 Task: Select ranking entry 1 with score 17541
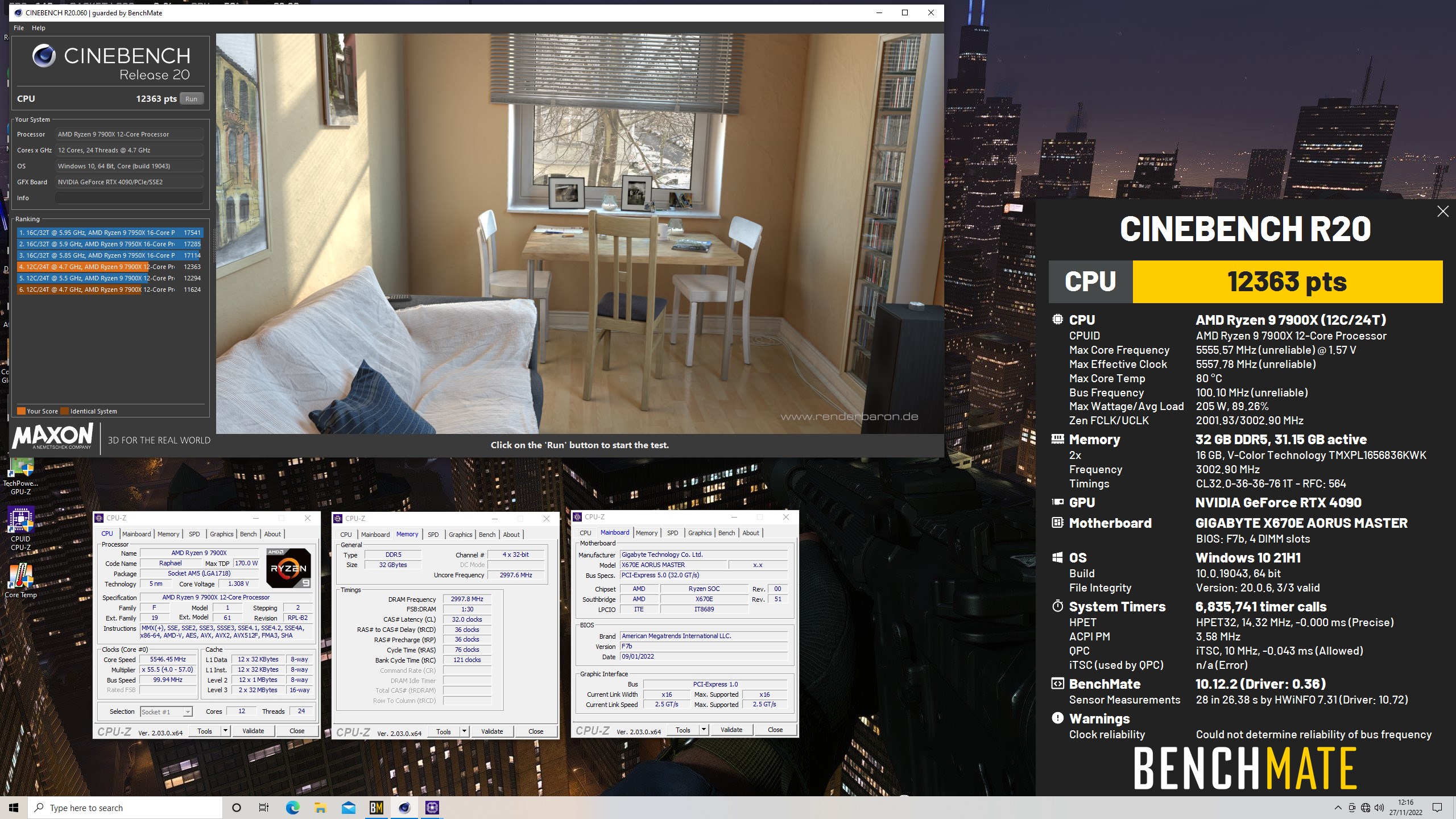(110, 233)
